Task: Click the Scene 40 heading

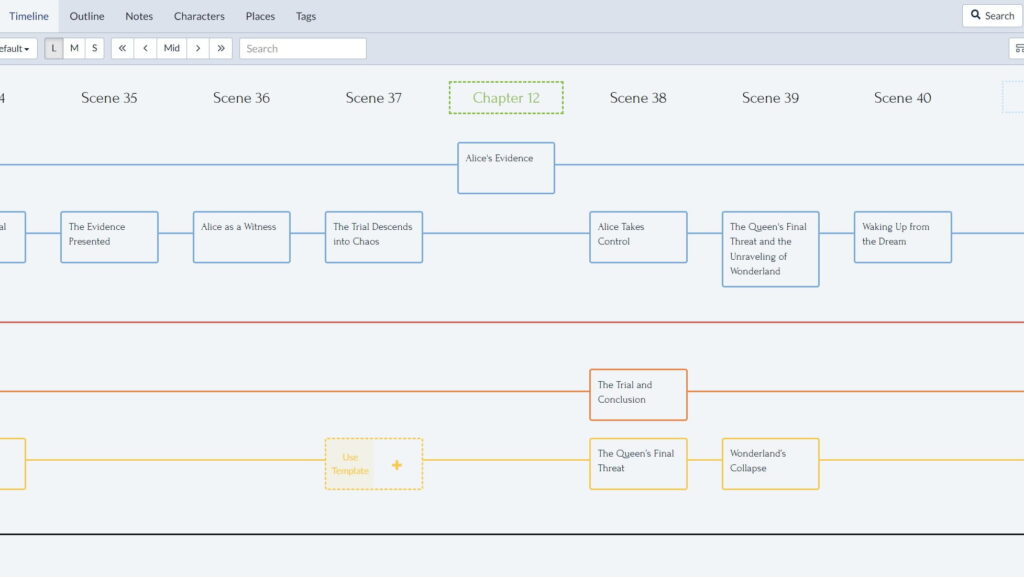Action: 903,98
